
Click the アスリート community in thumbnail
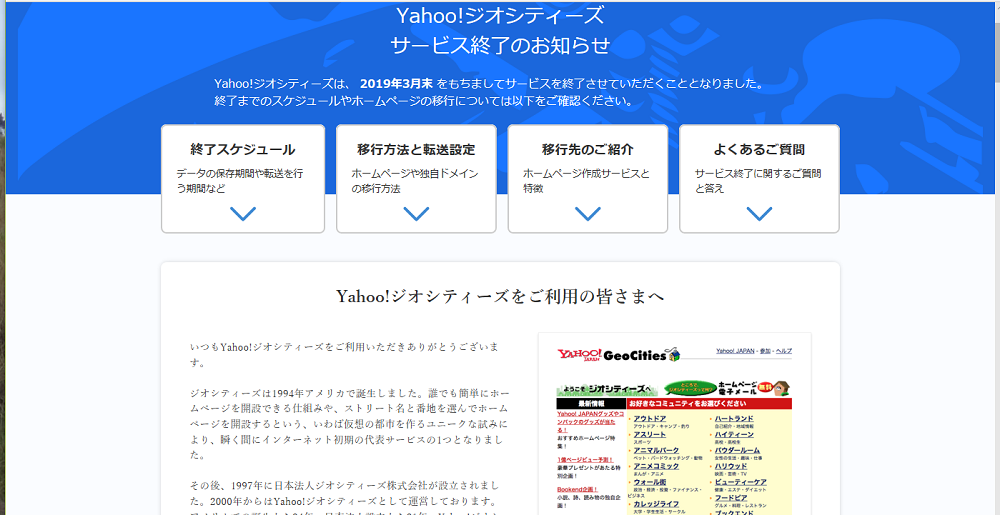(650, 434)
